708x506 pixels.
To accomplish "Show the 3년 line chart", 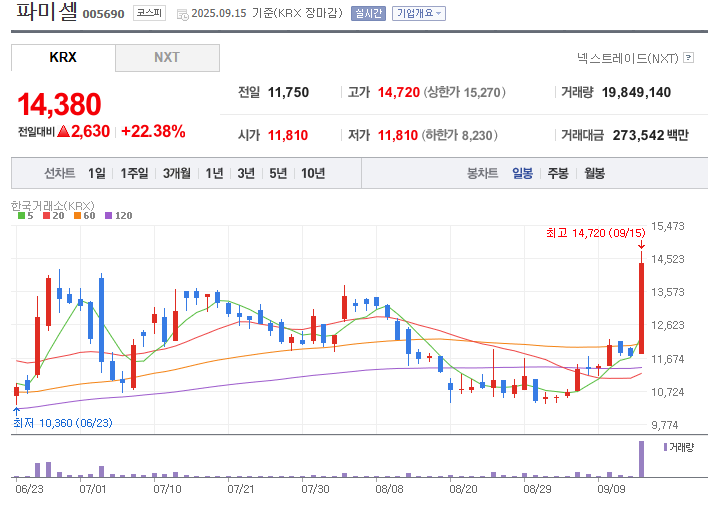I will point(246,173).
